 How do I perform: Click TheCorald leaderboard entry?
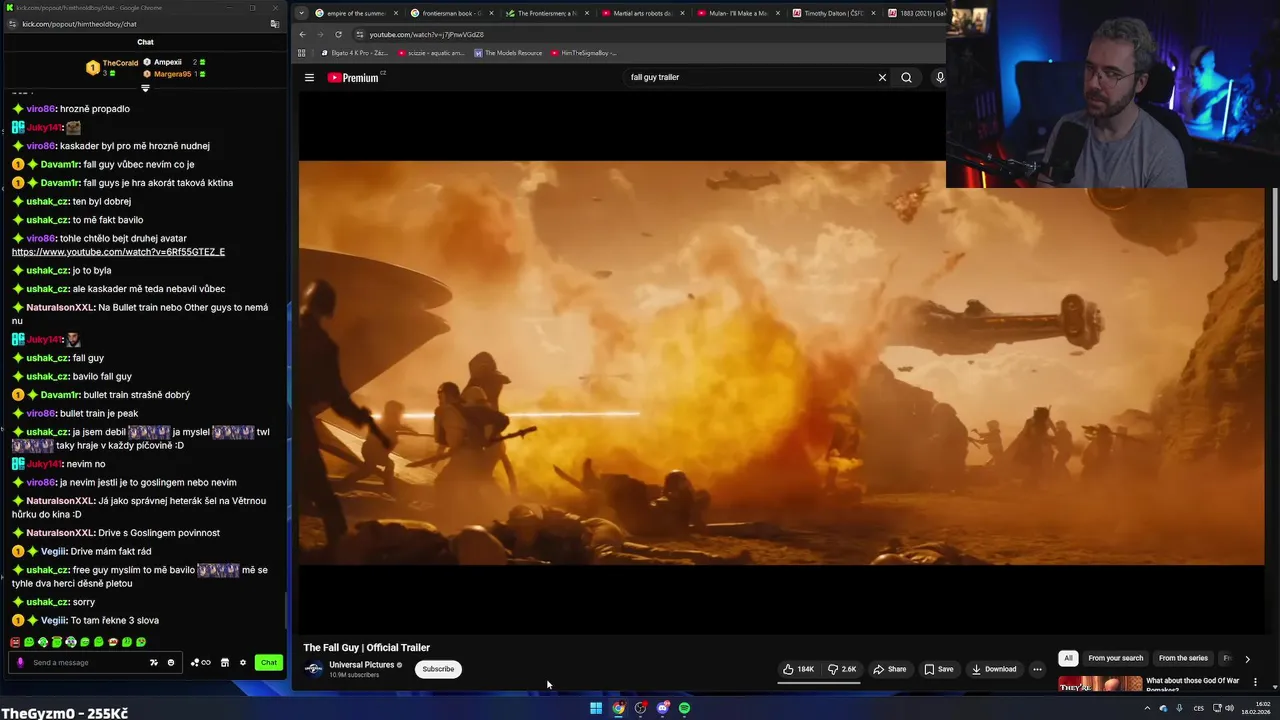point(113,68)
